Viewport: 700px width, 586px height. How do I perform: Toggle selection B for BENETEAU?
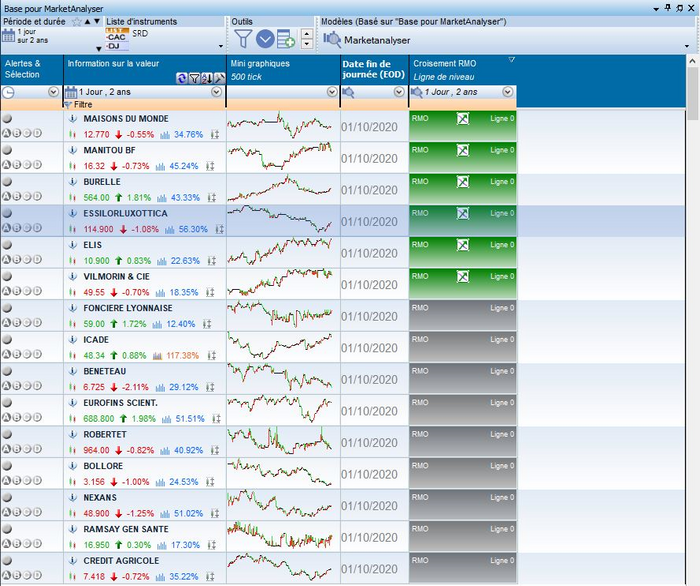point(17,386)
